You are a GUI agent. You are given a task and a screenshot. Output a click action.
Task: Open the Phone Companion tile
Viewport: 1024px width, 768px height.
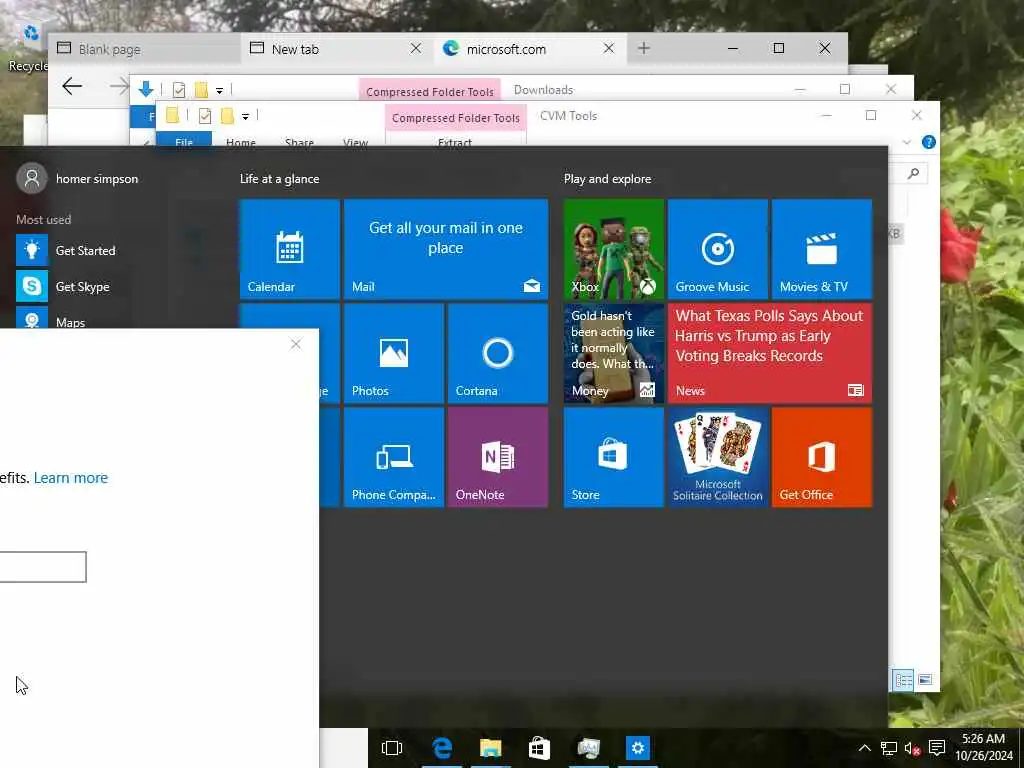click(394, 457)
